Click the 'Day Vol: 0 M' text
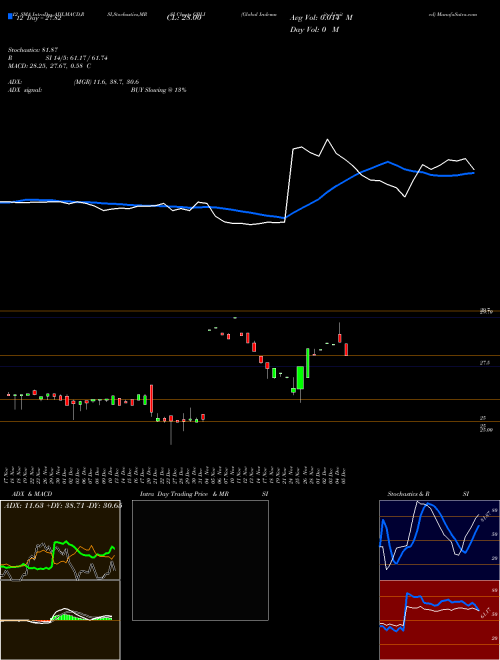The width and height of the screenshot is (500, 660). (x=315, y=30)
